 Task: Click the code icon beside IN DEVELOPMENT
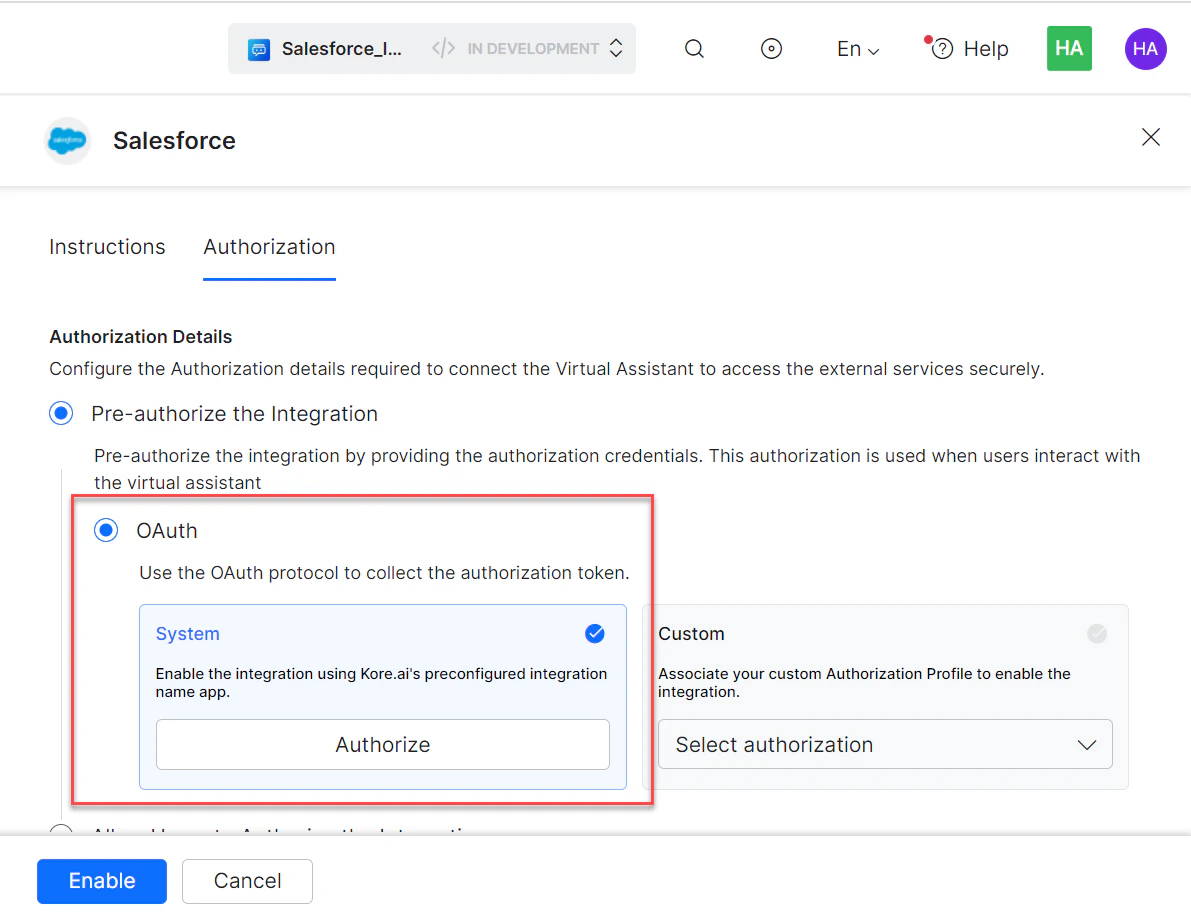click(442, 47)
